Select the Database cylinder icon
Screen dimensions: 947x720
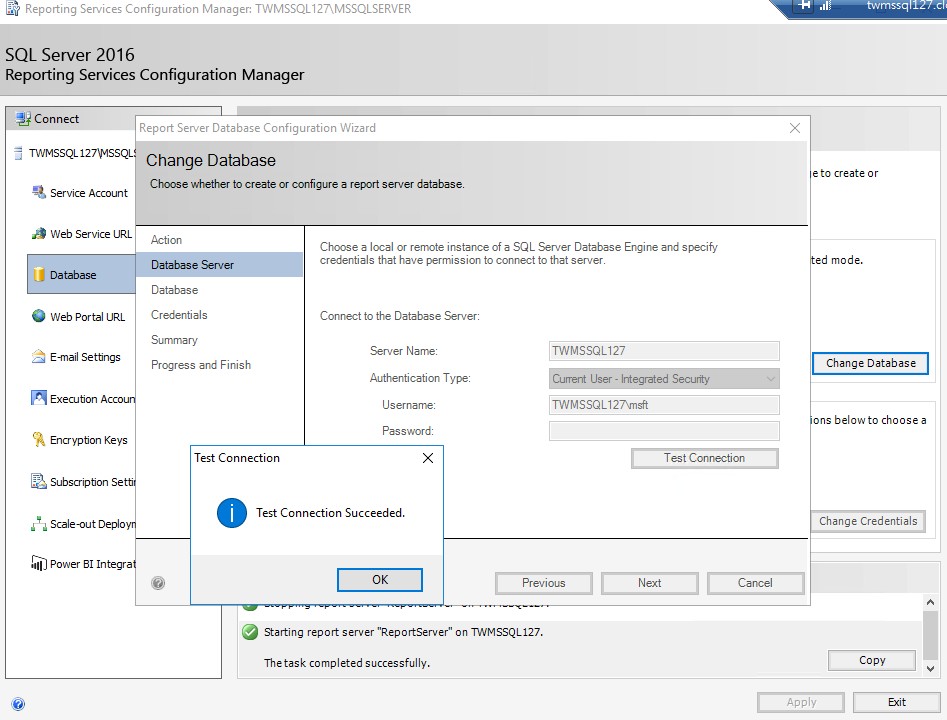(39, 275)
